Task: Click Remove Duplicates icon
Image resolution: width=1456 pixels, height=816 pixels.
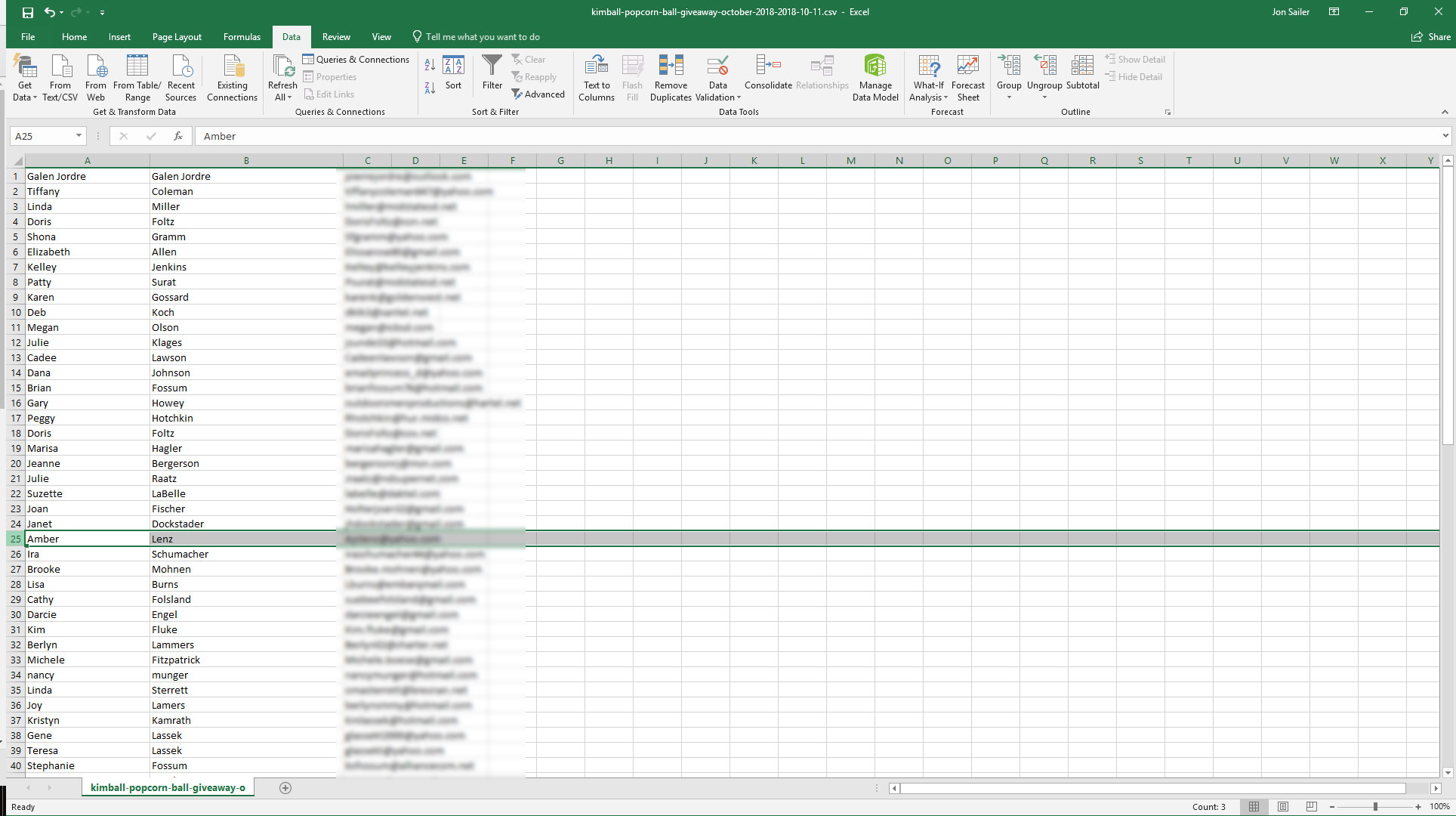Action: (x=671, y=66)
